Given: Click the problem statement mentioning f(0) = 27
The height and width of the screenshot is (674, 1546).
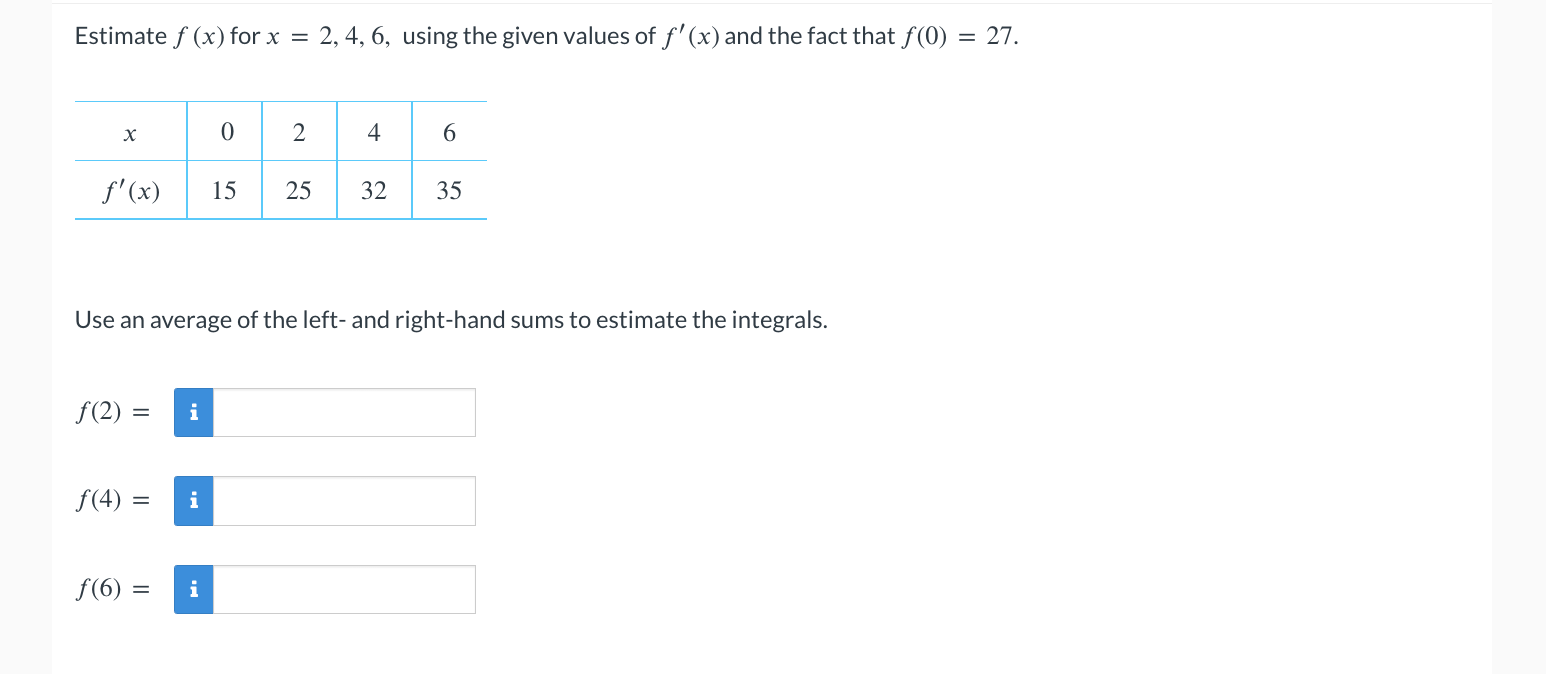Looking at the screenshot, I should click(x=546, y=35).
